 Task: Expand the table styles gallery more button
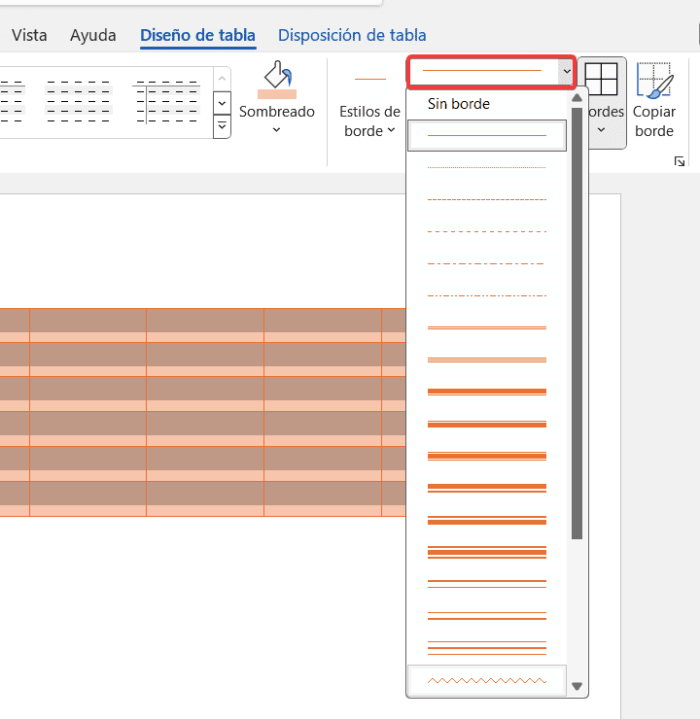click(222, 126)
